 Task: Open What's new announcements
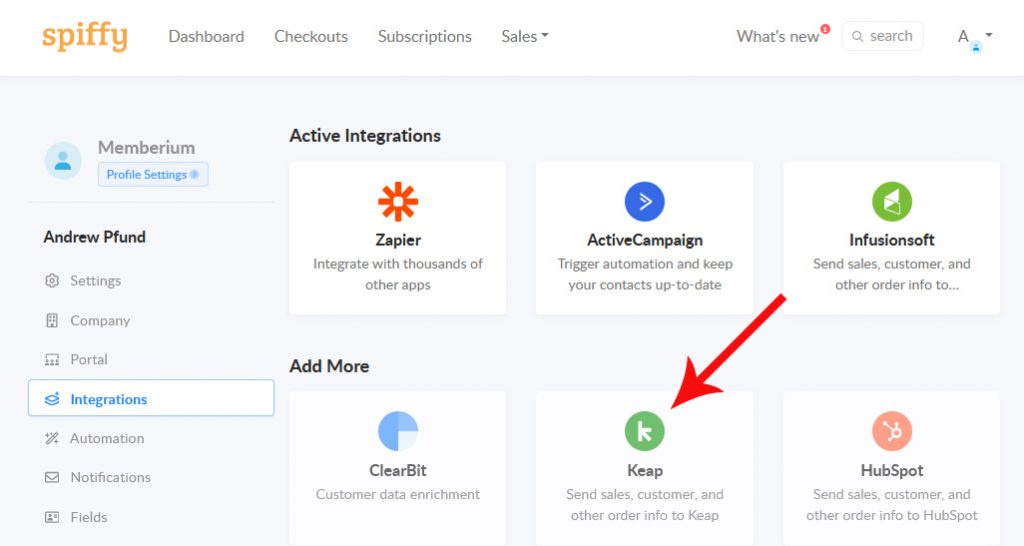tap(778, 37)
